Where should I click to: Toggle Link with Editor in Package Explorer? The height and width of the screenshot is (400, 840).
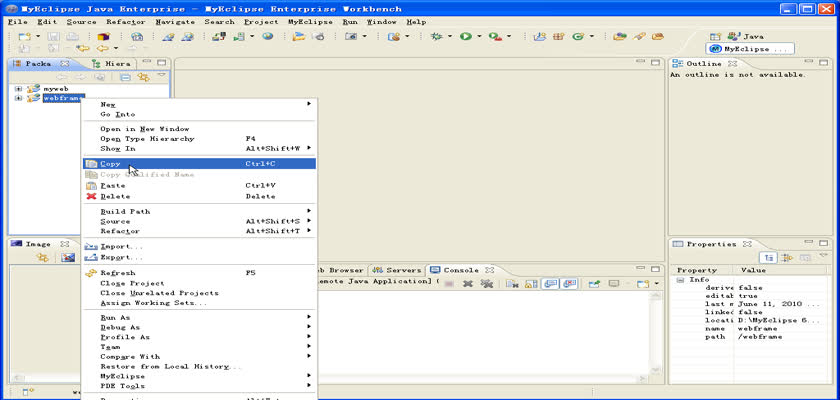[143, 77]
